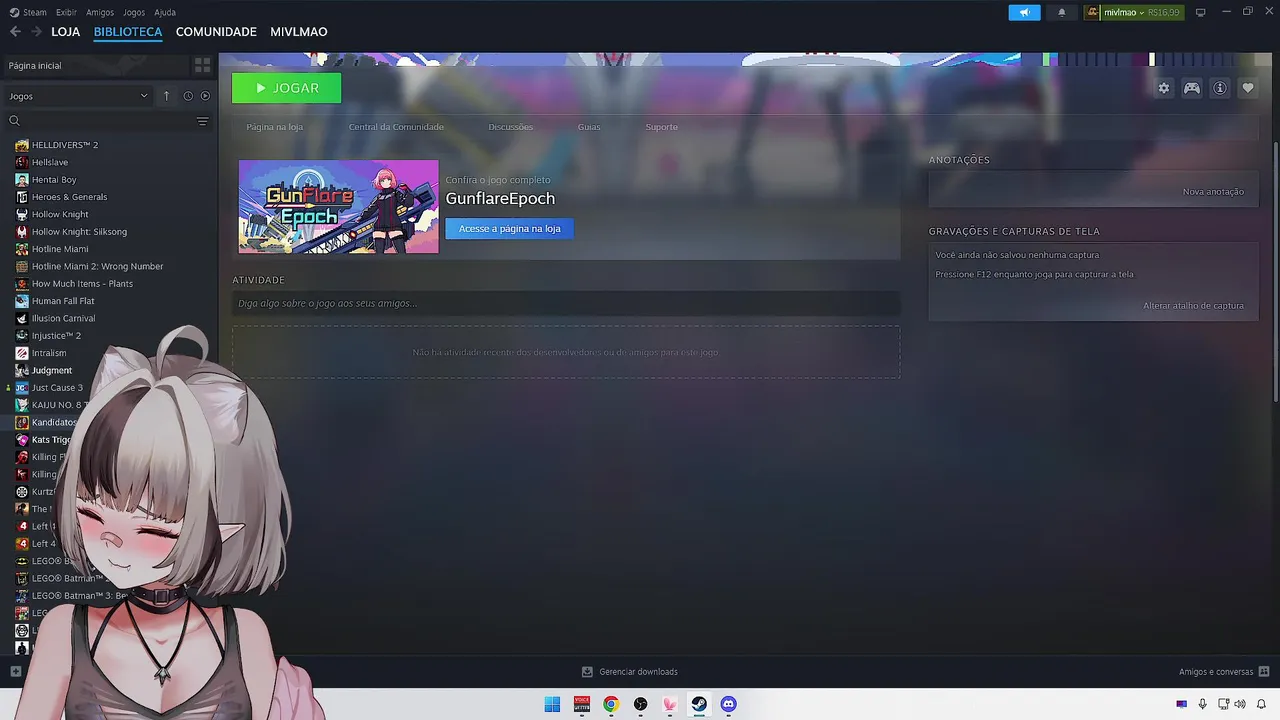
Task: Open Discord from taskbar
Action: pyautogui.click(x=729, y=704)
